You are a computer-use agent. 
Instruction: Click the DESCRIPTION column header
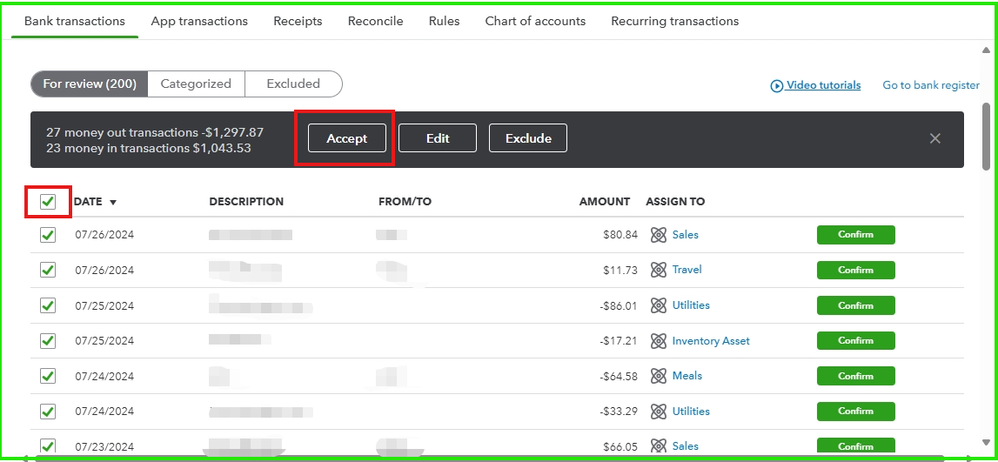tap(246, 202)
